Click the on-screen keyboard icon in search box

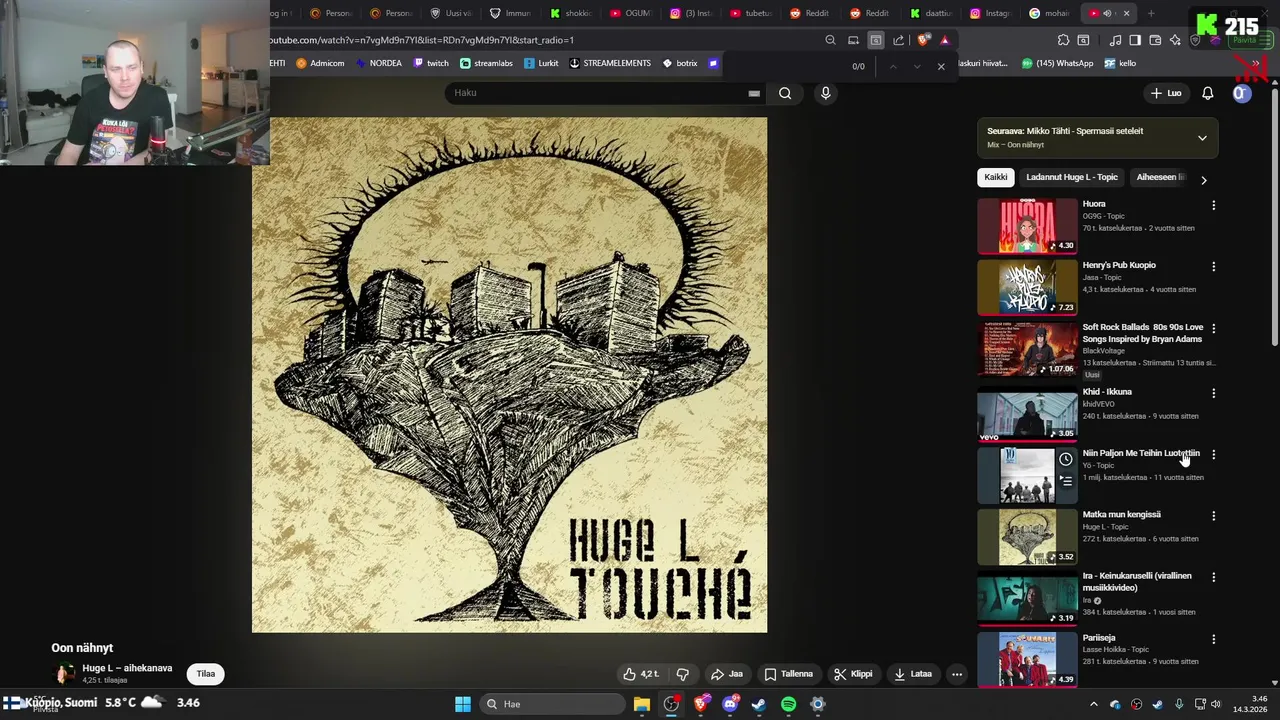coord(754,93)
